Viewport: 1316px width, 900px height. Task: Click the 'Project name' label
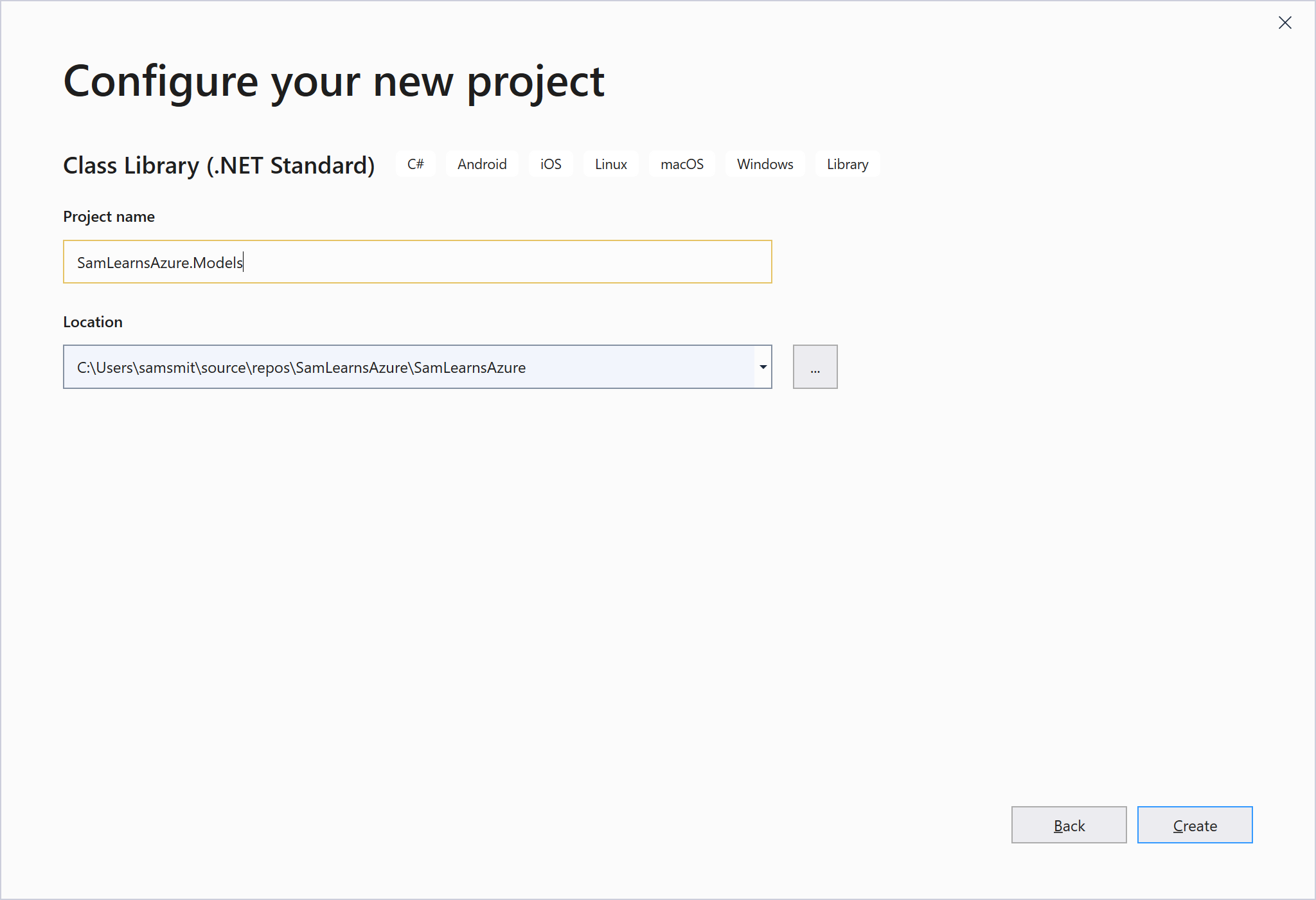click(x=109, y=217)
